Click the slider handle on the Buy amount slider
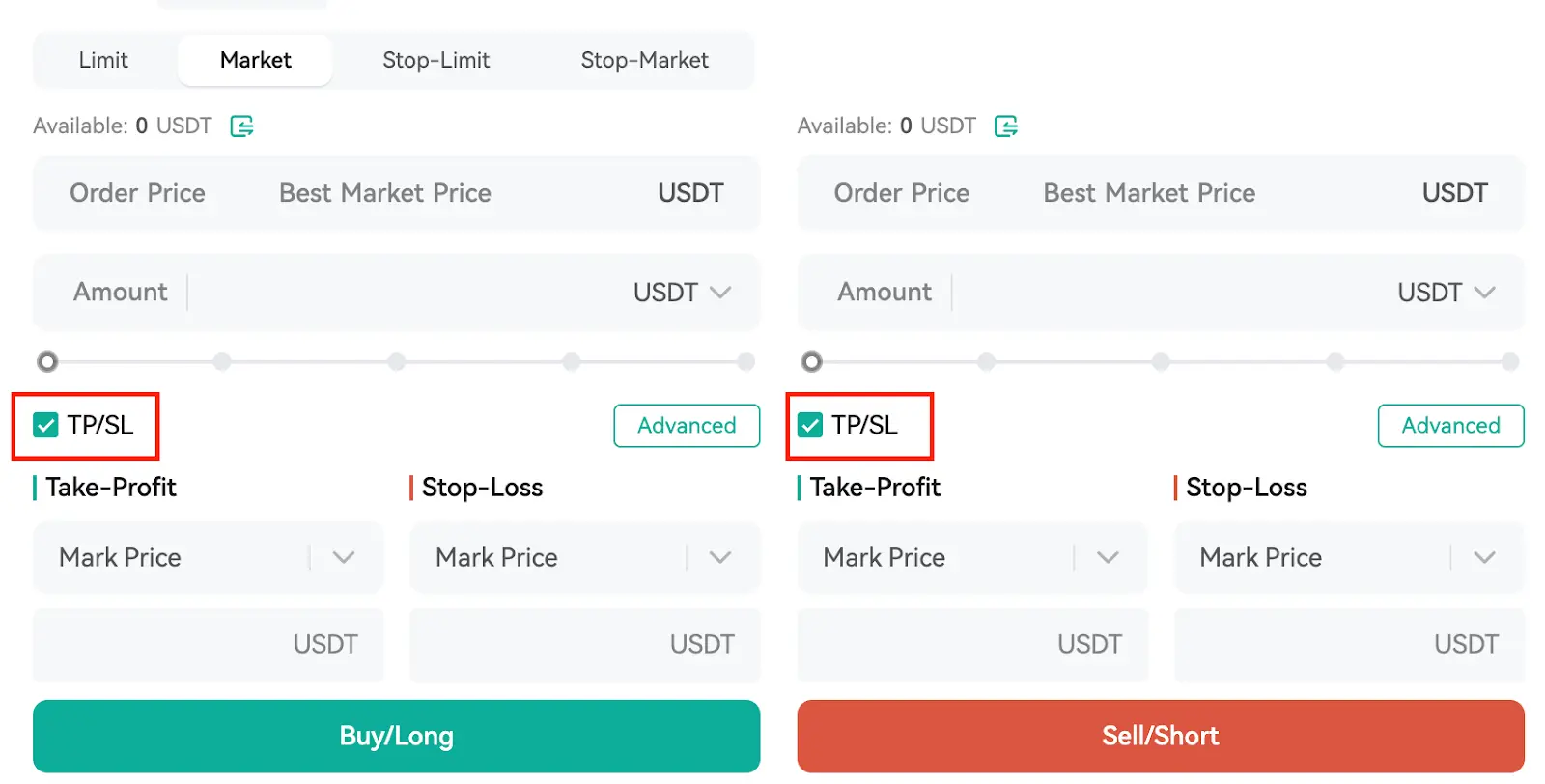This screenshot has width=1545, height=784. pyautogui.click(x=47, y=362)
